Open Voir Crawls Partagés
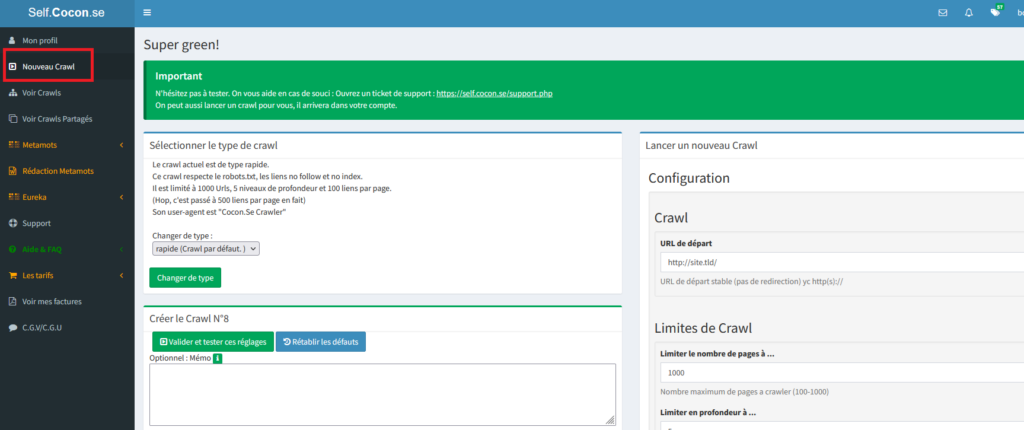The image size is (1024, 430). [57, 118]
